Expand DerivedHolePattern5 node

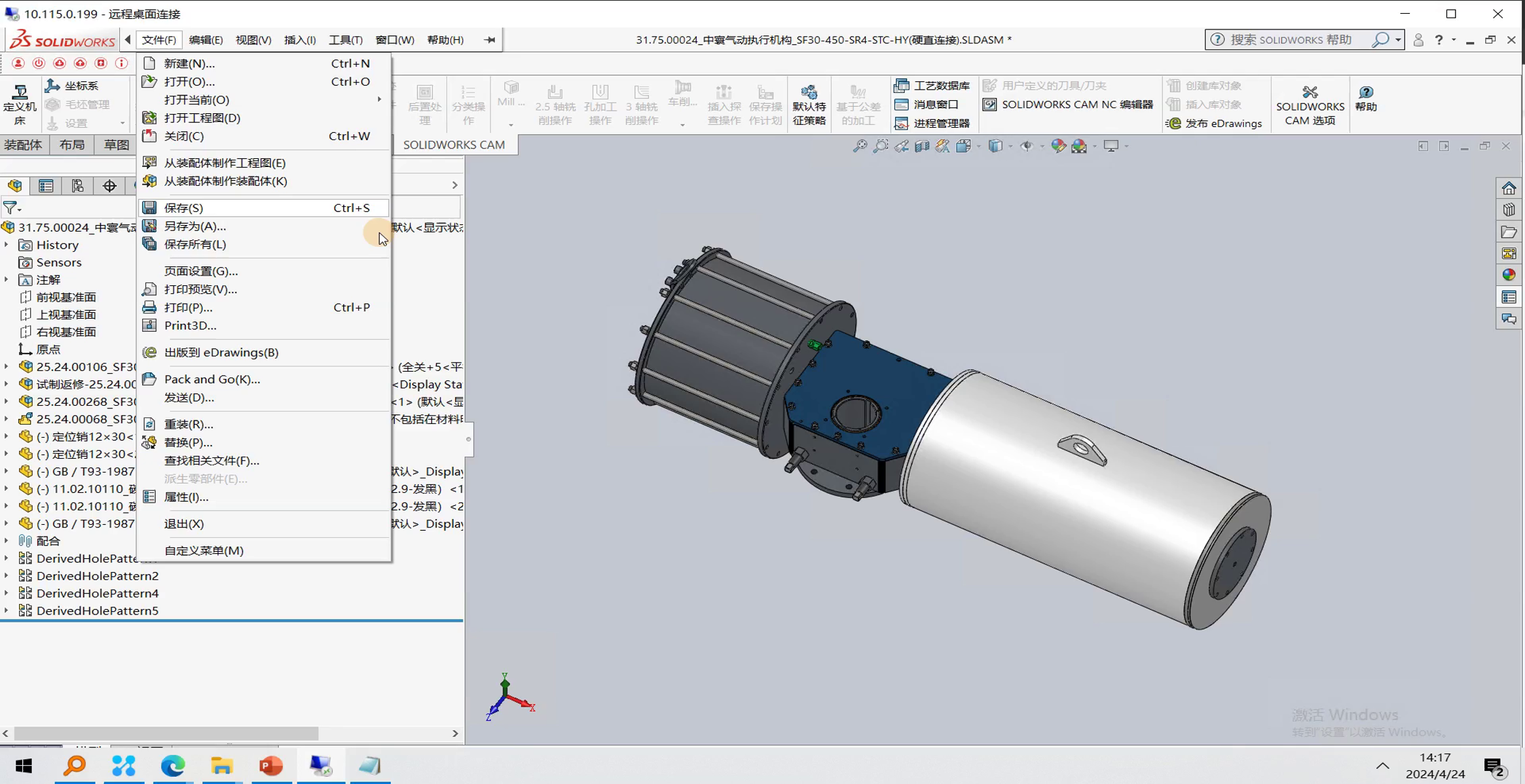tap(7, 611)
